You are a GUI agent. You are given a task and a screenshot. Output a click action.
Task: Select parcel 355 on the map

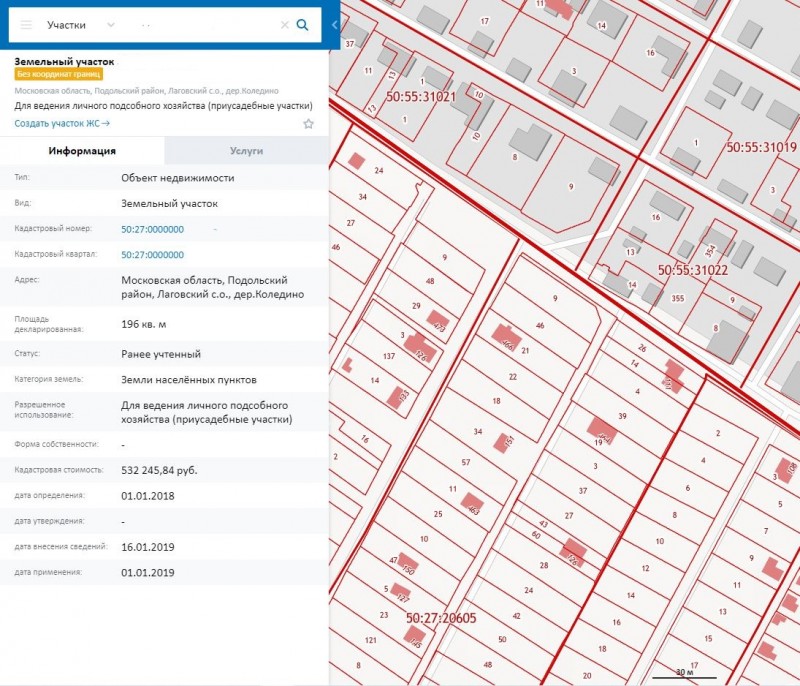[678, 298]
